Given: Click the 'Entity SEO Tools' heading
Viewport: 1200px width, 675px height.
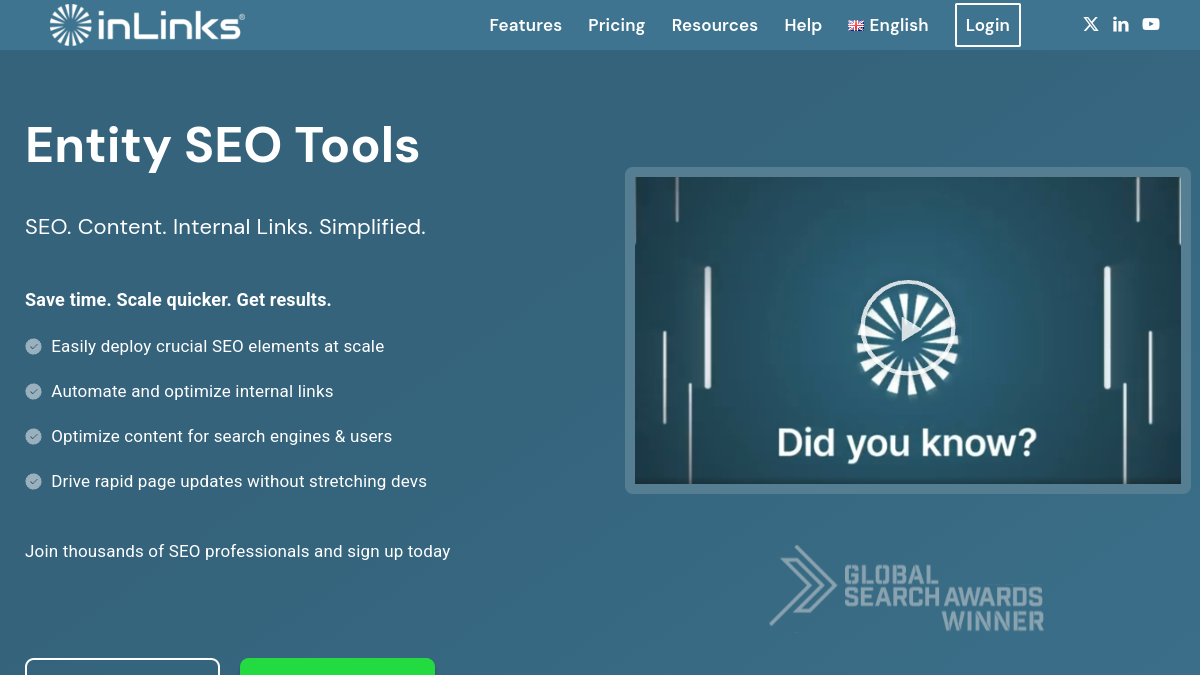Looking at the screenshot, I should (222, 145).
